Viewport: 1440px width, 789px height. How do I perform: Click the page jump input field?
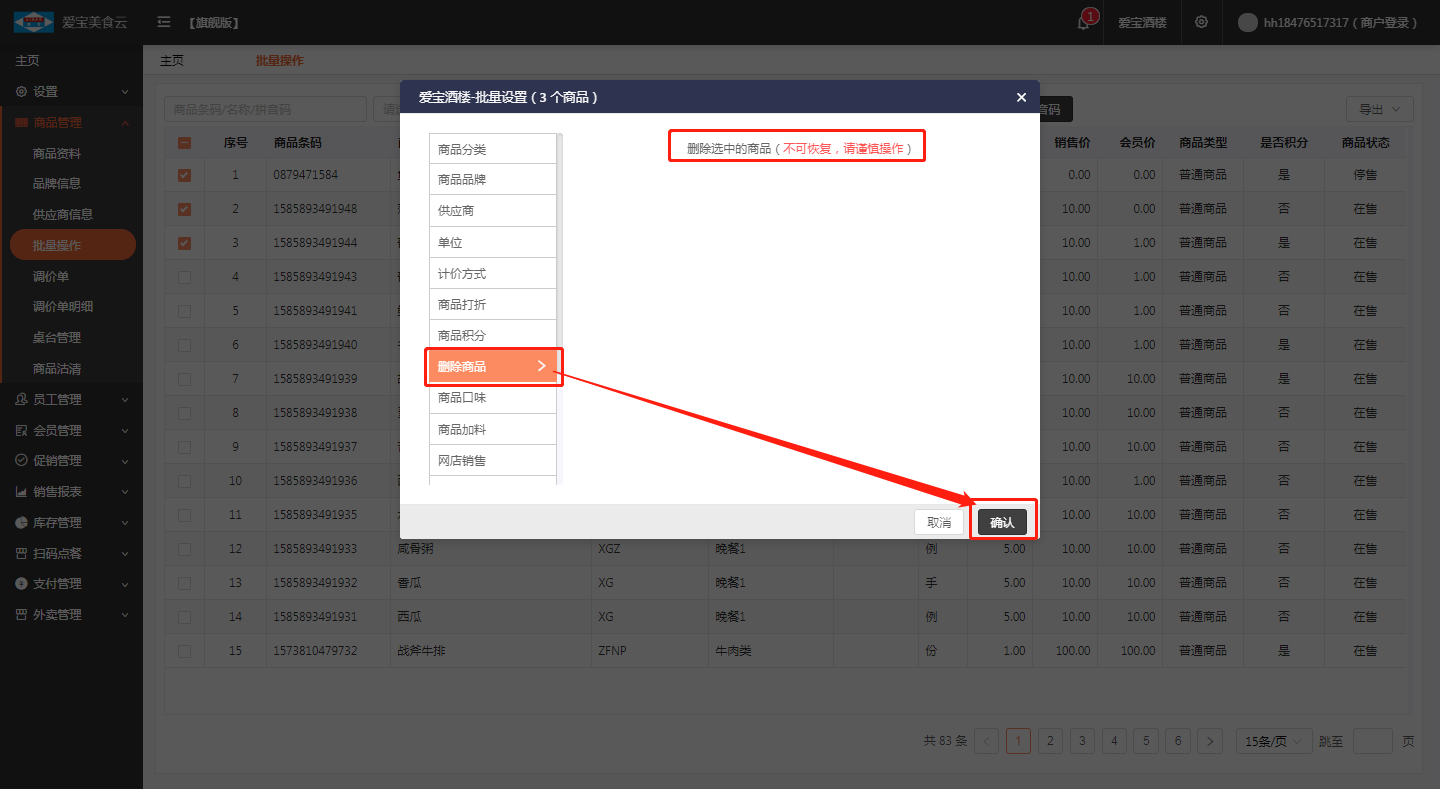tap(1372, 741)
